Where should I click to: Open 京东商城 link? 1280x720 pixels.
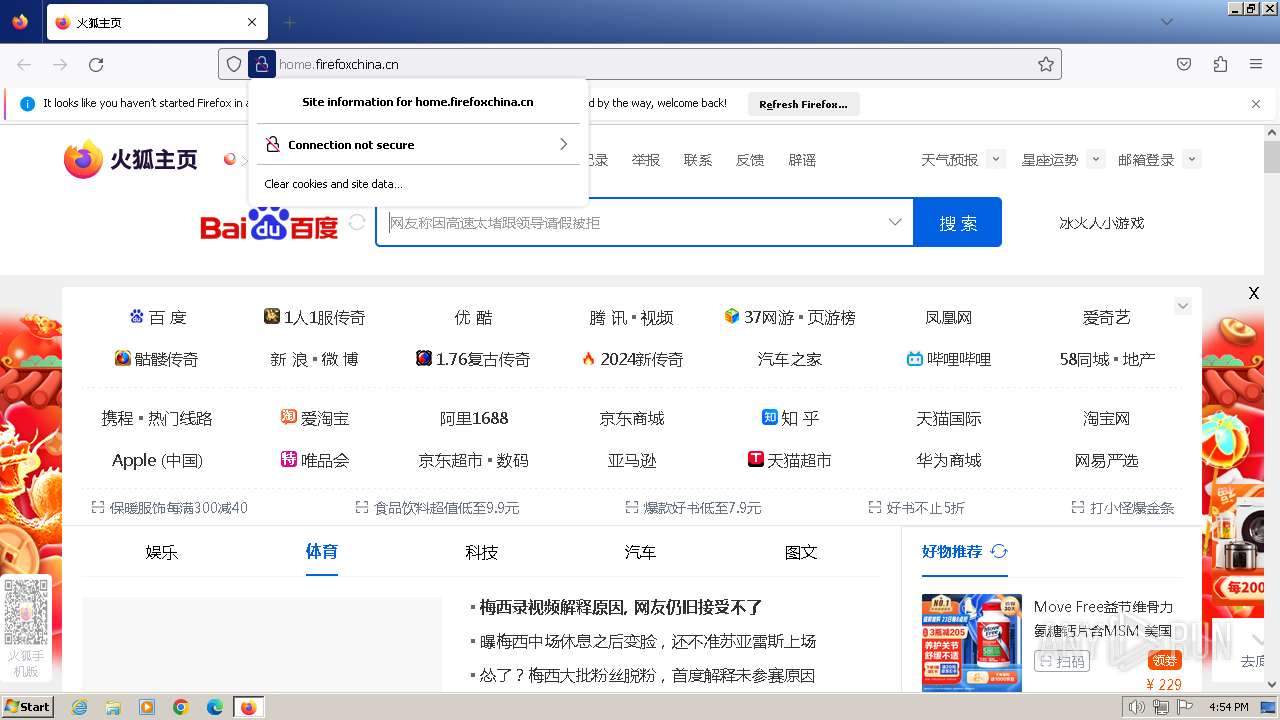coord(631,418)
